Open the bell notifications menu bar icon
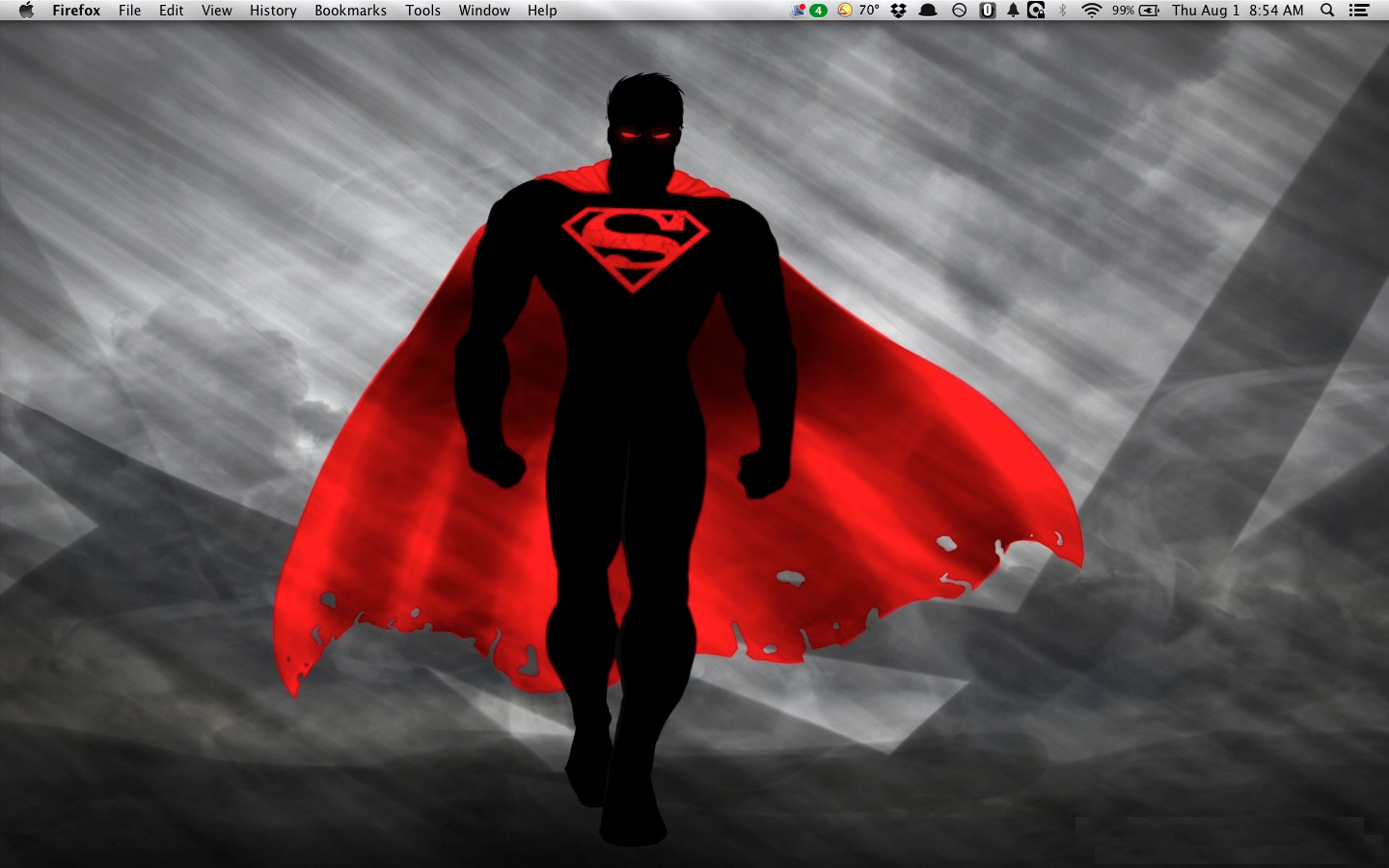The image size is (1389, 868). tap(1013, 11)
